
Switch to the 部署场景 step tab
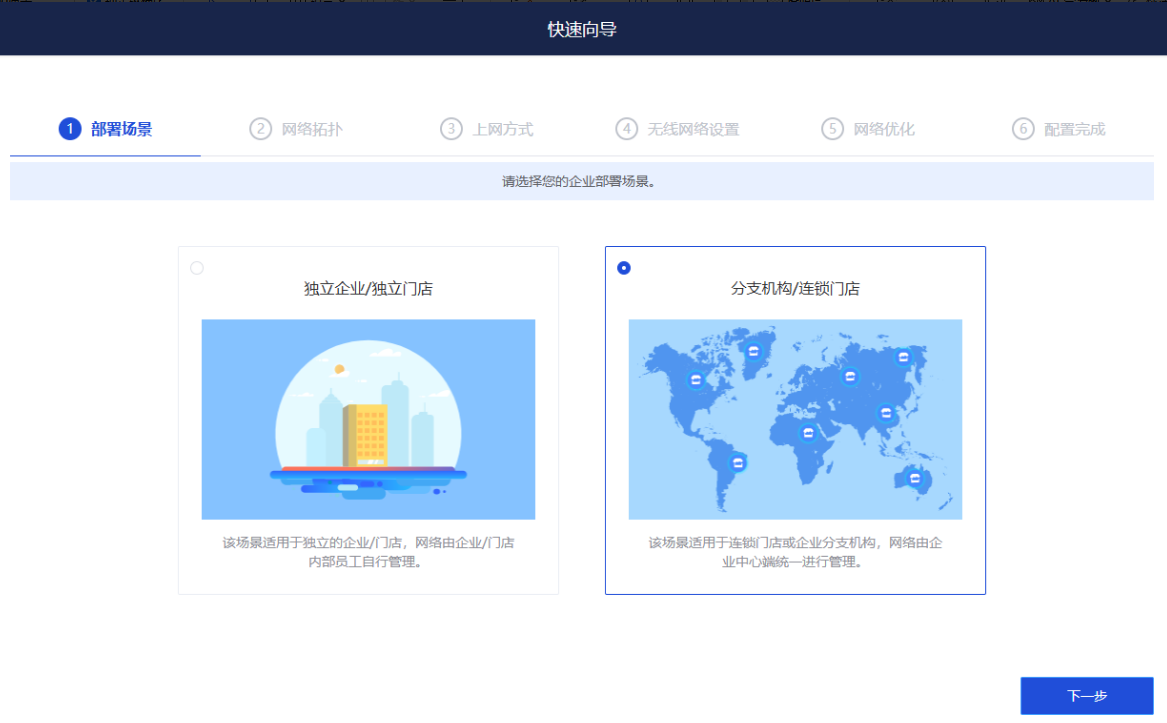tap(121, 129)
